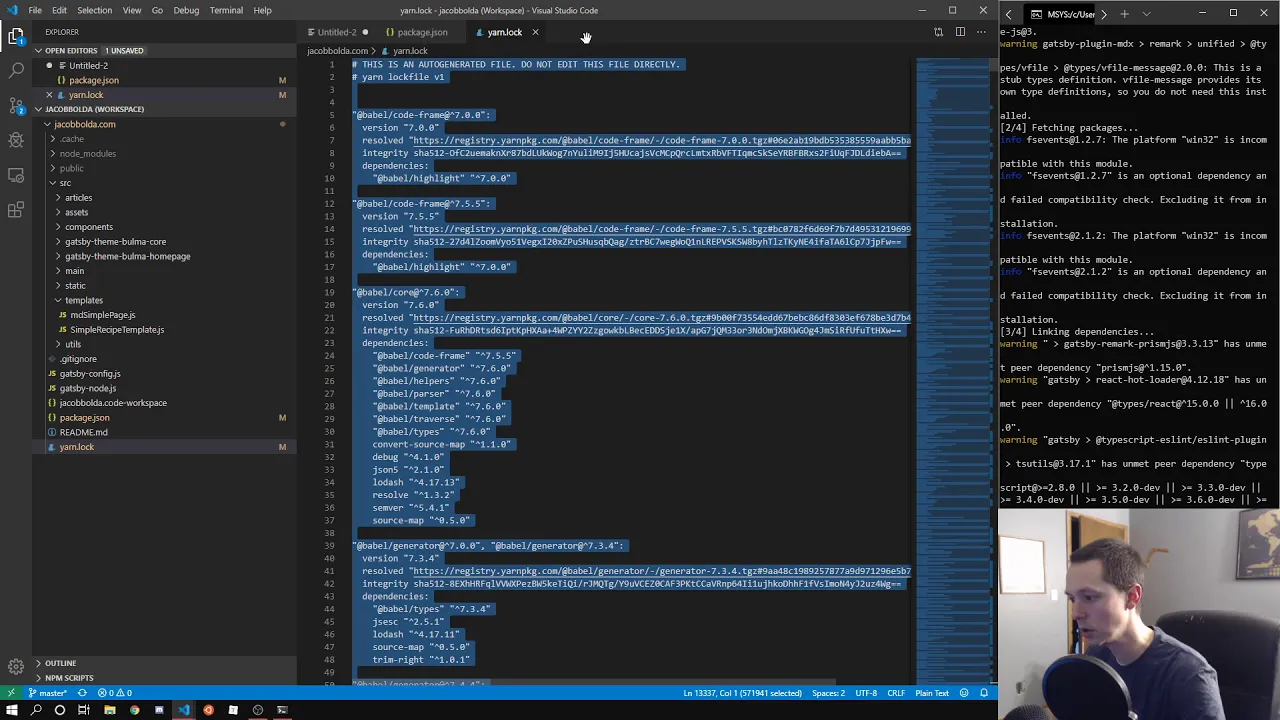Click the master branch indicator
This screenshot has height=720, width=1280.
(48, 693)
